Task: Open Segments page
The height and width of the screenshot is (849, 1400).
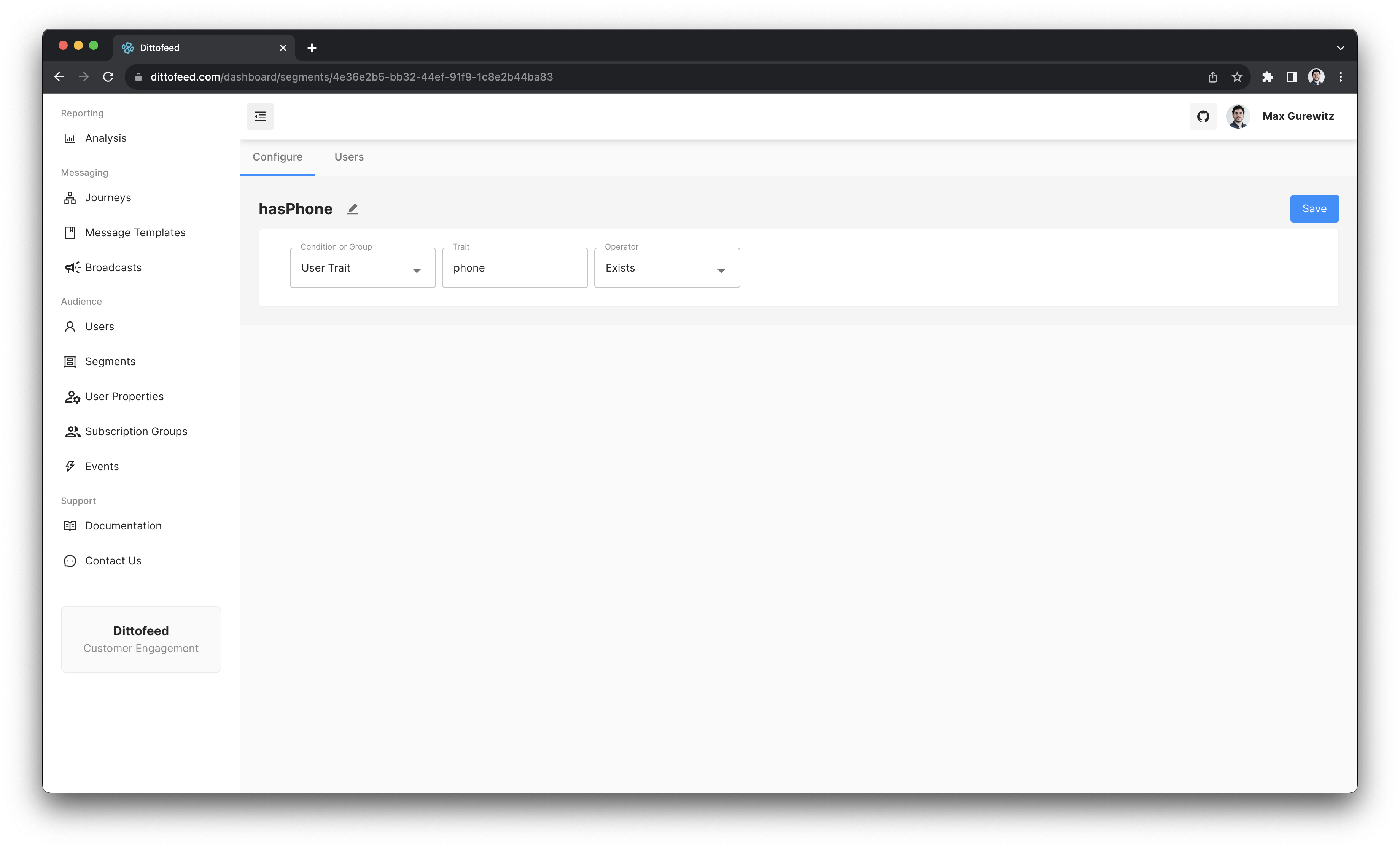Action: point(110,361)
